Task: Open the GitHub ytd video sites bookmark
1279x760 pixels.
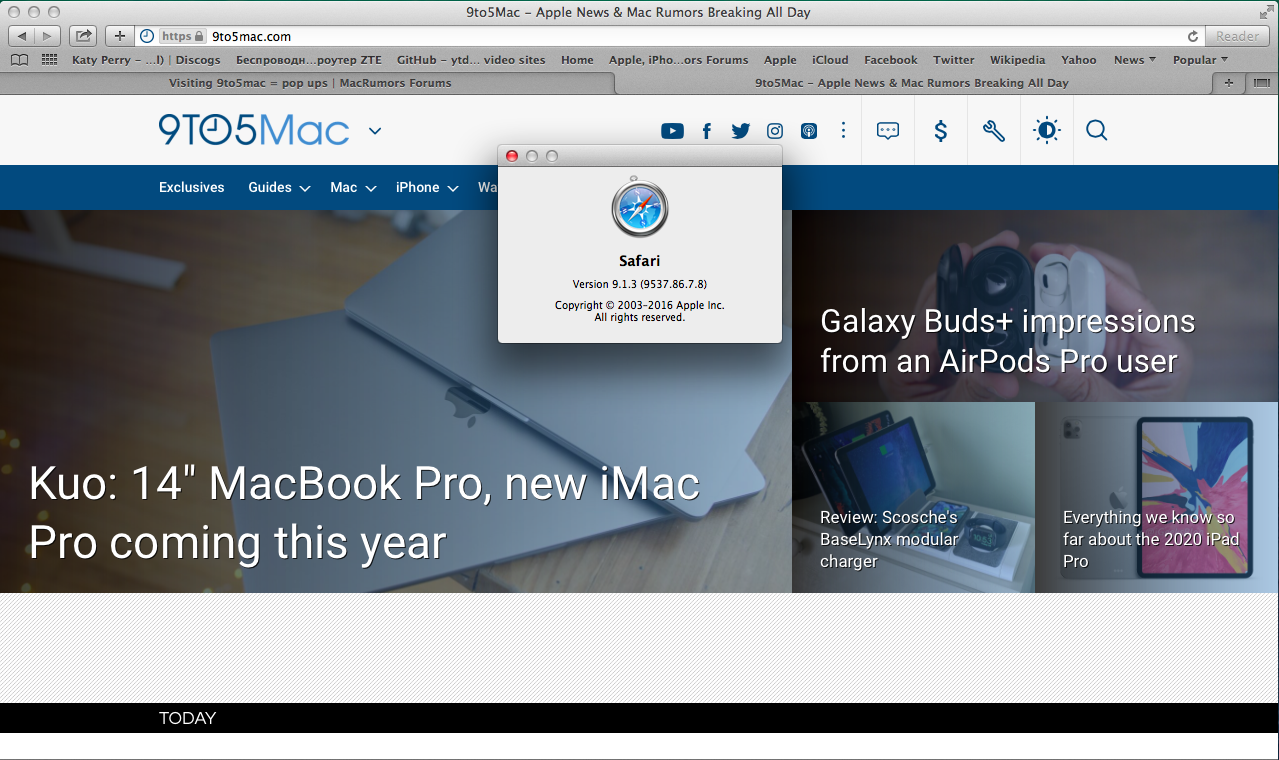Action: (x=471, y=60)
